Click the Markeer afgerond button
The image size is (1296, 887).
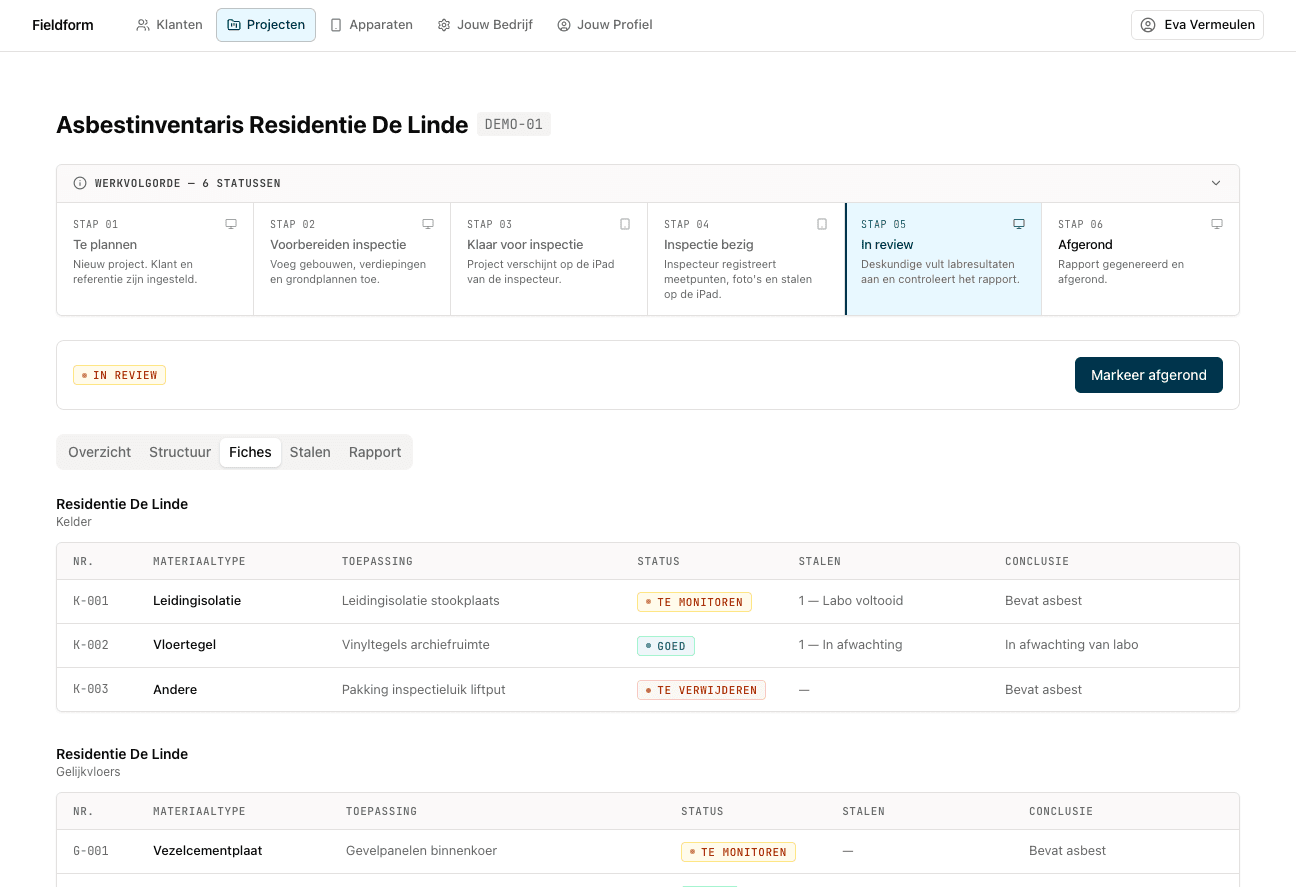coord(1149,375)
